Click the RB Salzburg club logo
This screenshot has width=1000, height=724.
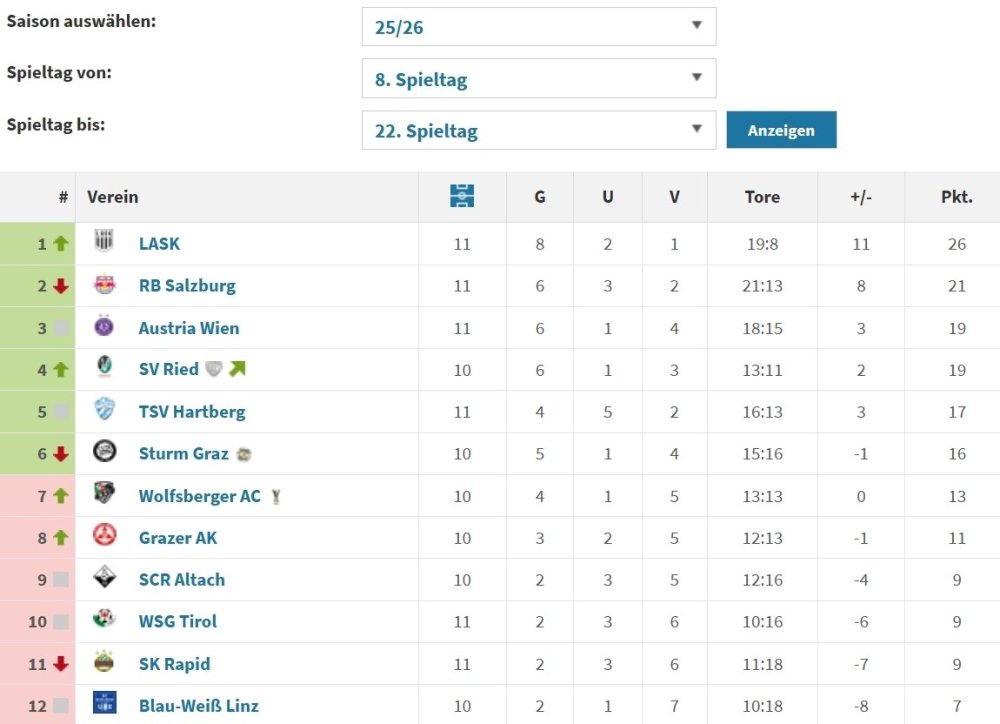(104, 285)
